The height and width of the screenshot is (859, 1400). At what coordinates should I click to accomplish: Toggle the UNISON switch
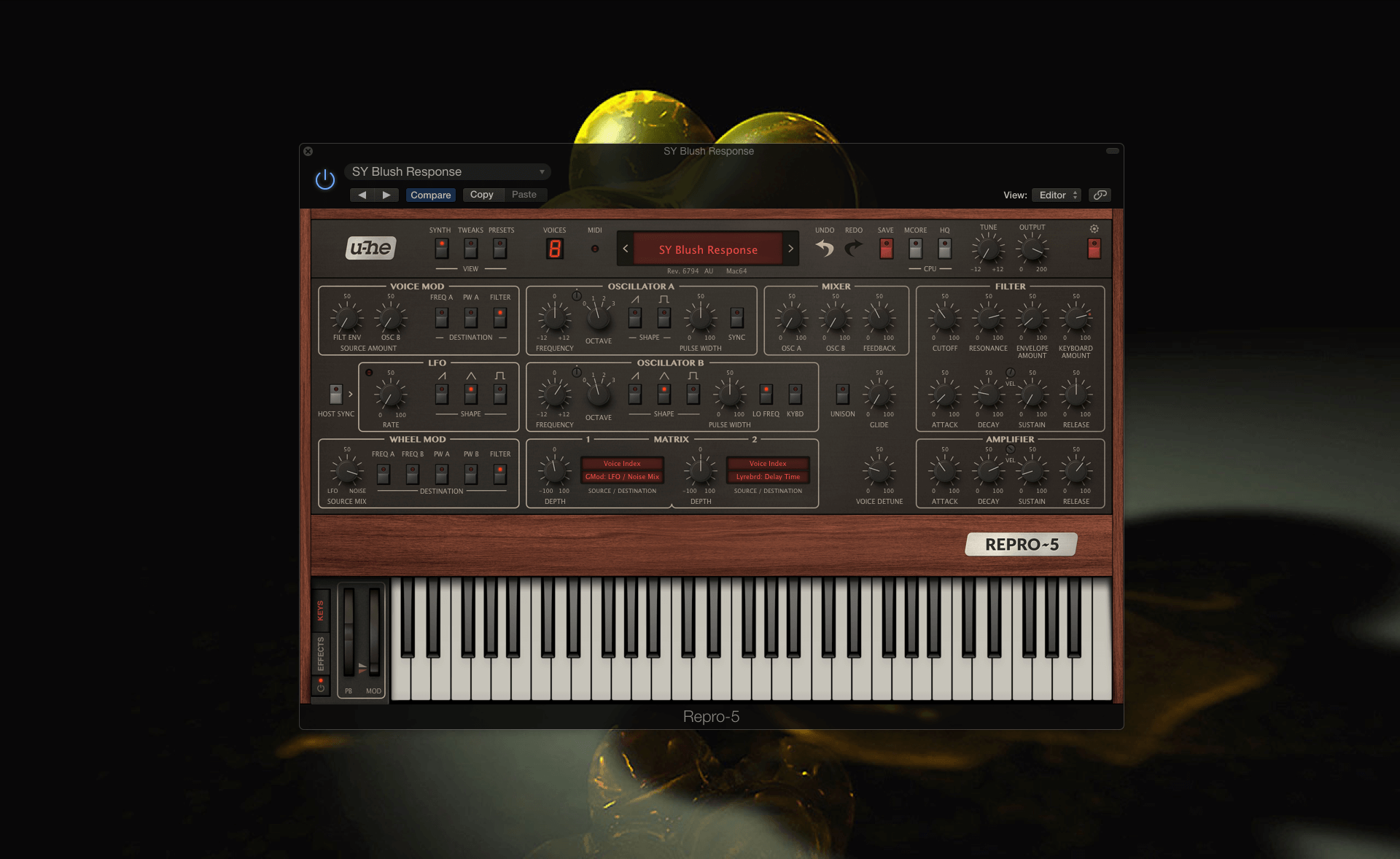[842, 394]
